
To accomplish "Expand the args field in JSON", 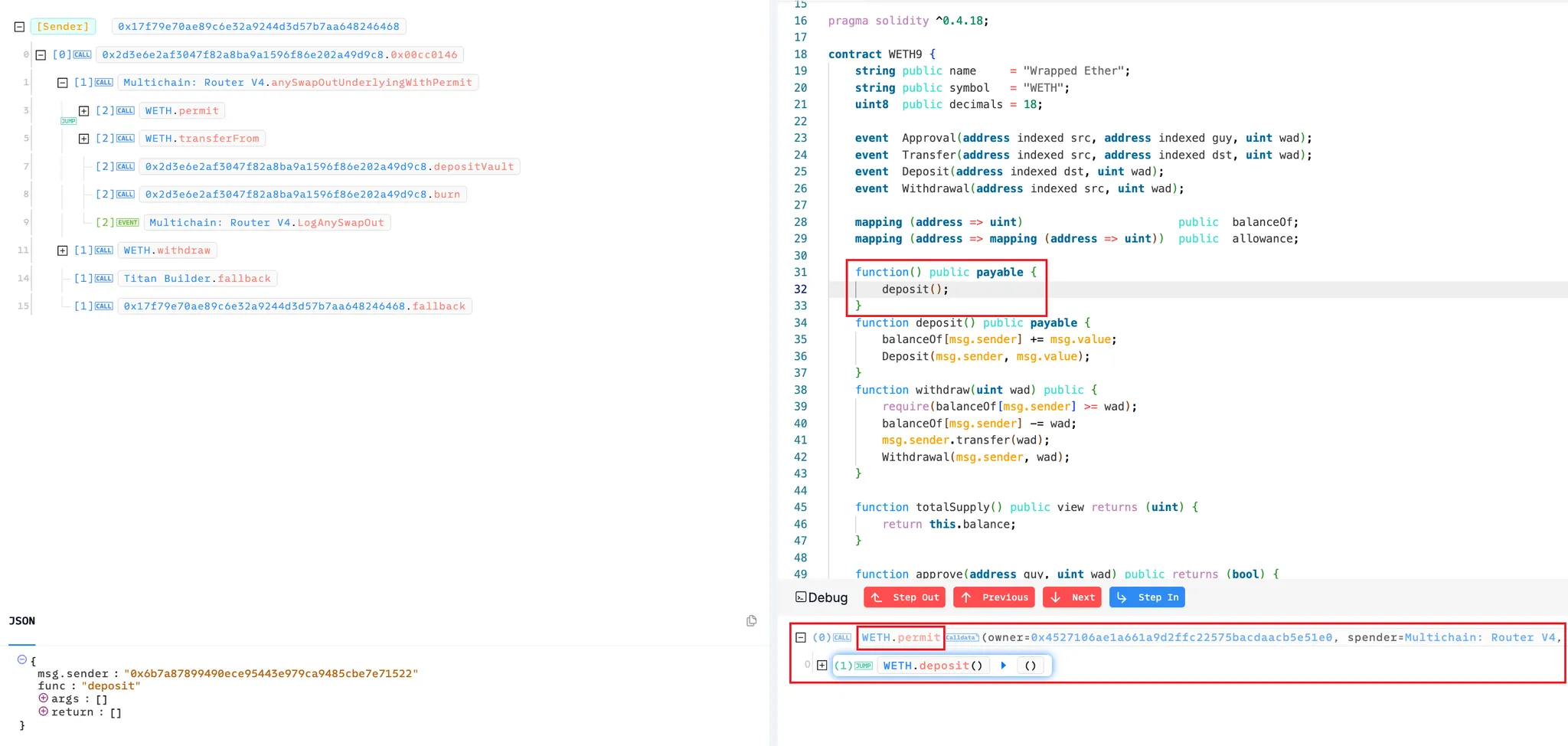I will [44, 699].
